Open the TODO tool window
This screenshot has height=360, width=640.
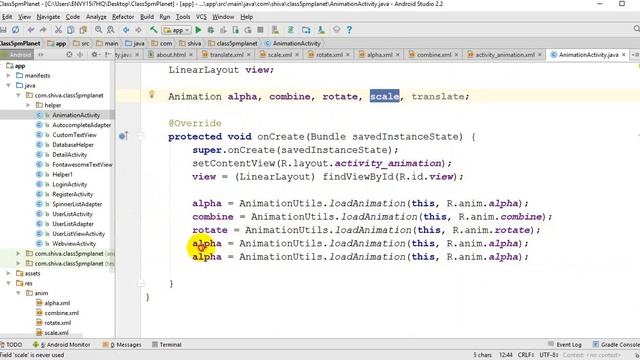(11, 344)
